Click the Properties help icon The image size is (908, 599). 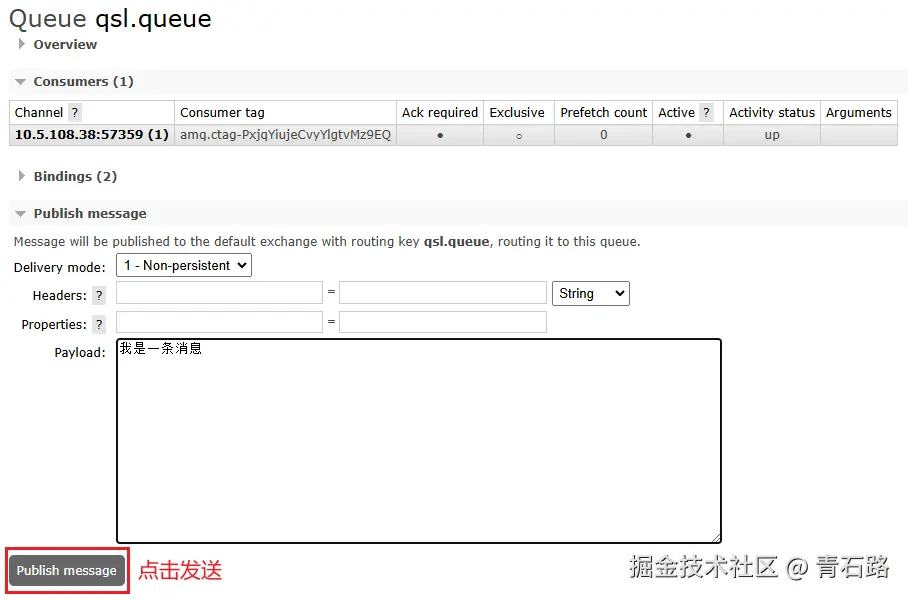[97, 324]
